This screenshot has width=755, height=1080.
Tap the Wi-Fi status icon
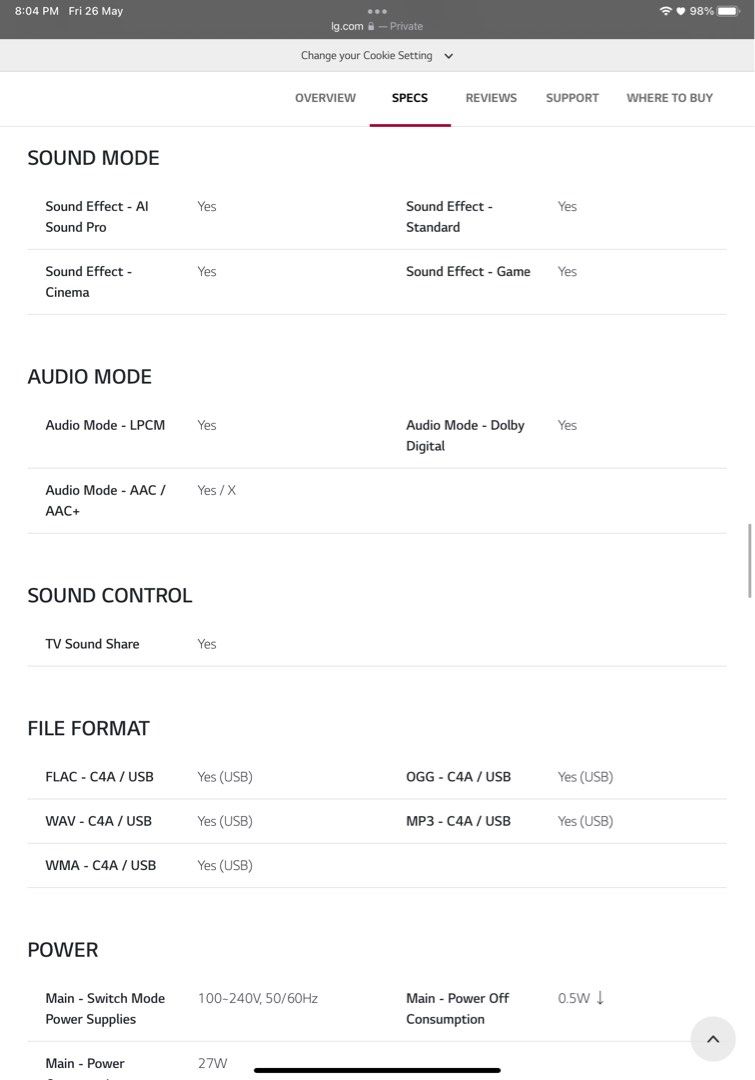pos(665,11)
